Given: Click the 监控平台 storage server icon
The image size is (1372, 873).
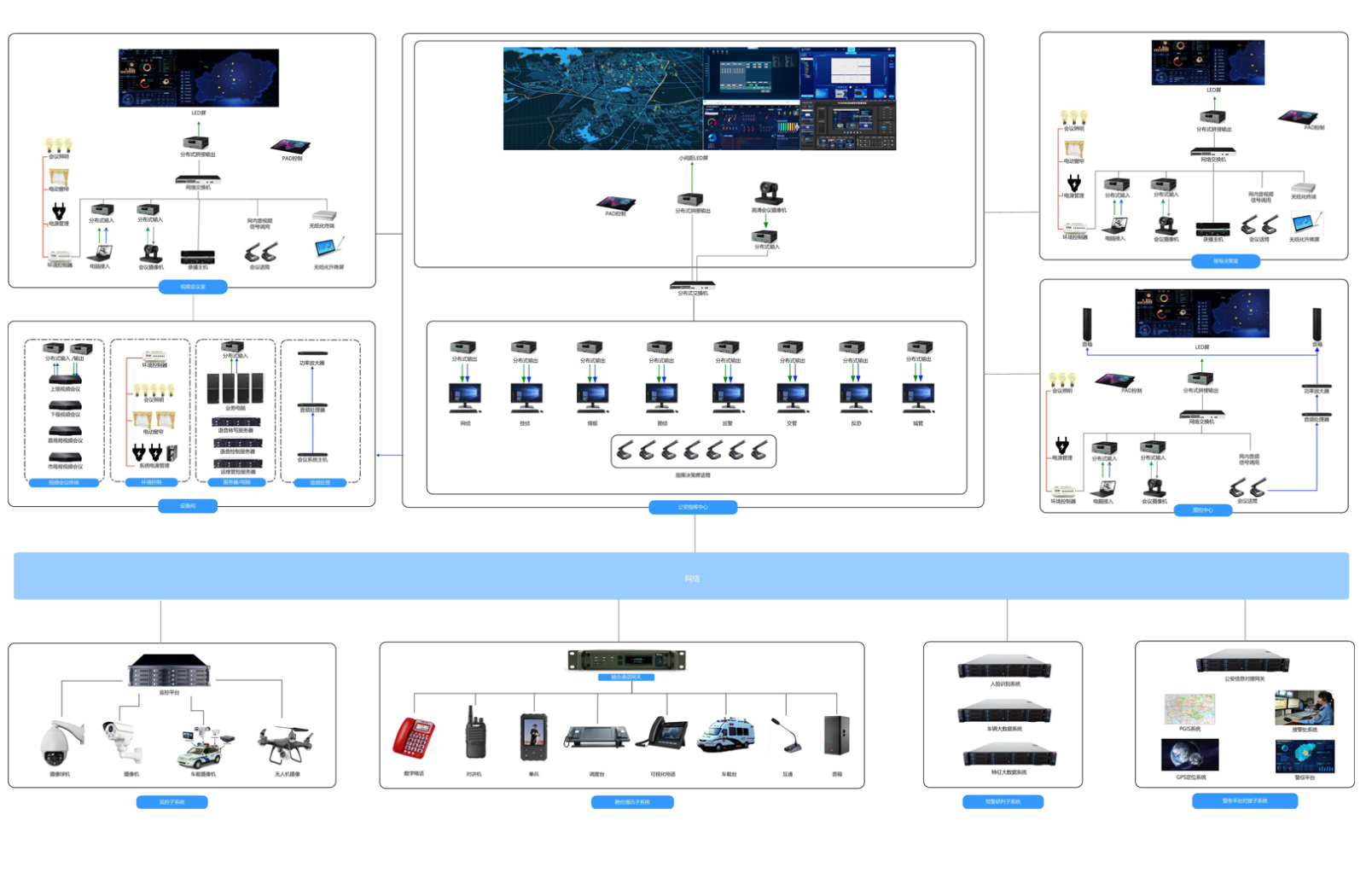Looking at the screenshot, I should coord(169,670).
